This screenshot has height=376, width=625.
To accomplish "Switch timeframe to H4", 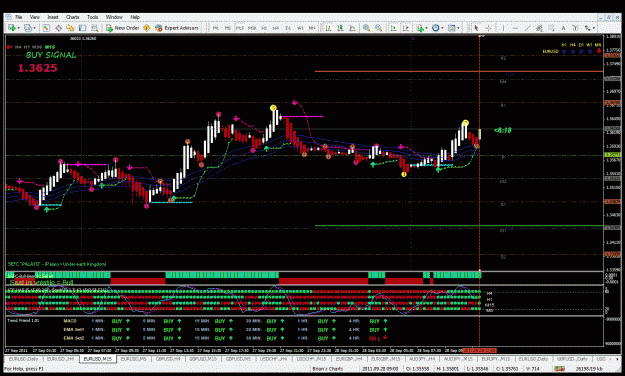I will 276,28.
